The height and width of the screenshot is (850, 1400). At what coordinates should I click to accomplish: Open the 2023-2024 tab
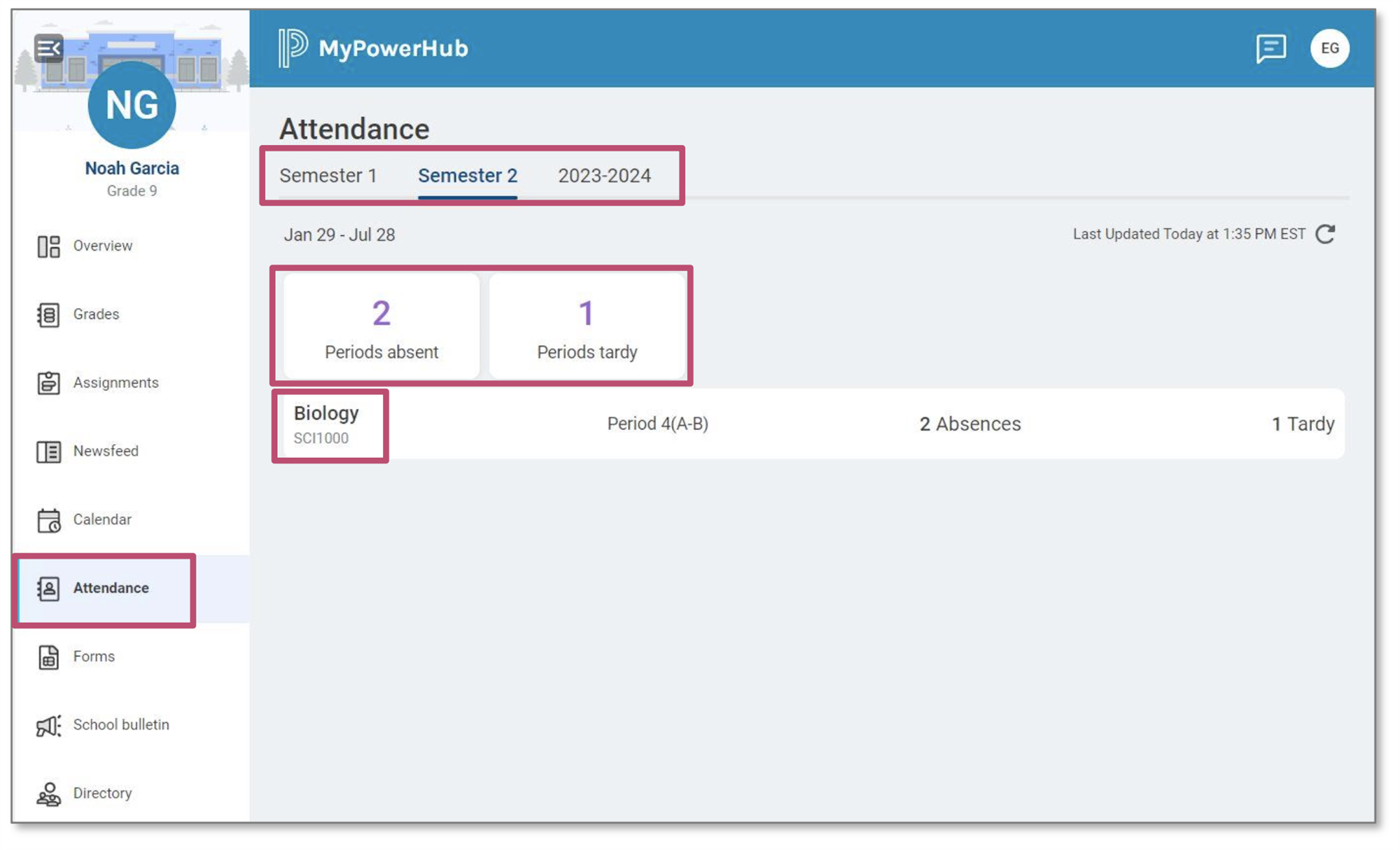[604, 176]
